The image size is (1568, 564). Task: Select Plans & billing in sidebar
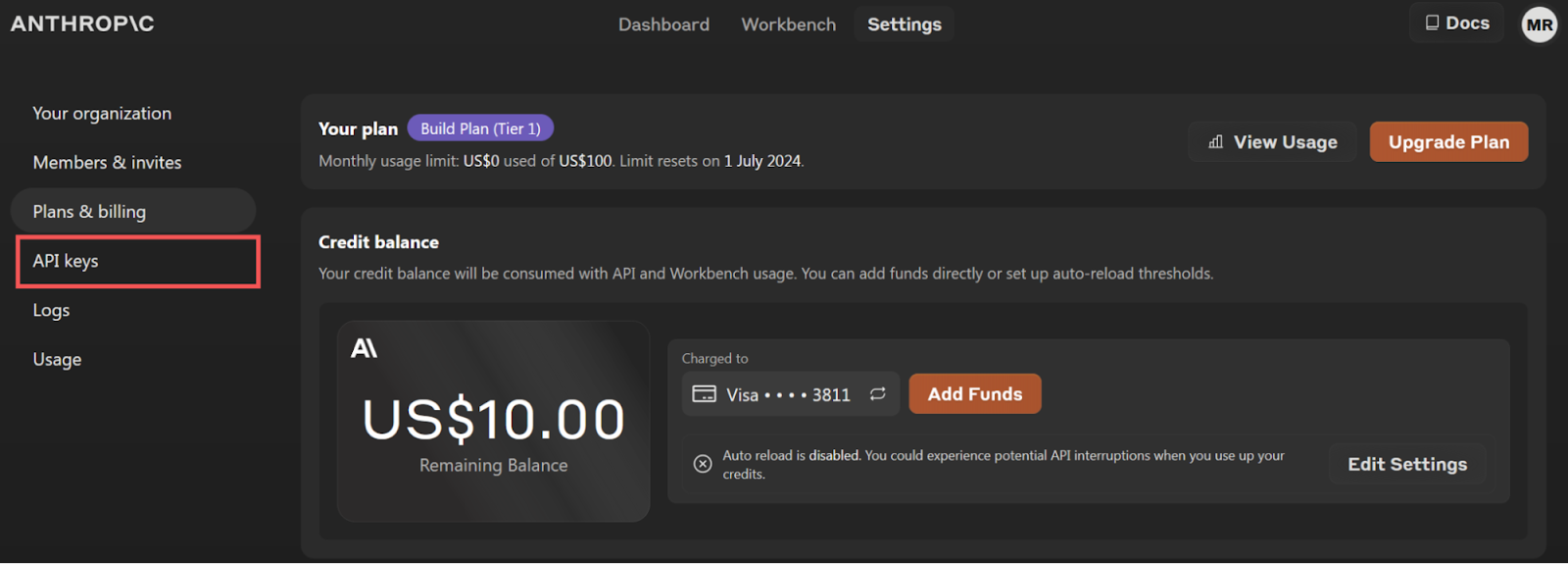click(x=89, y=212)
